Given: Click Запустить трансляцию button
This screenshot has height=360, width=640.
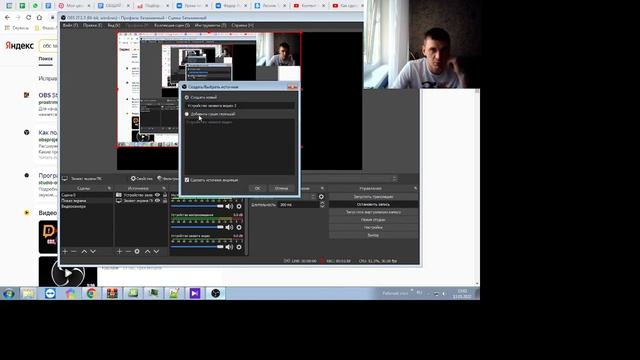Looking at the screenshot, I should point(373,197).
